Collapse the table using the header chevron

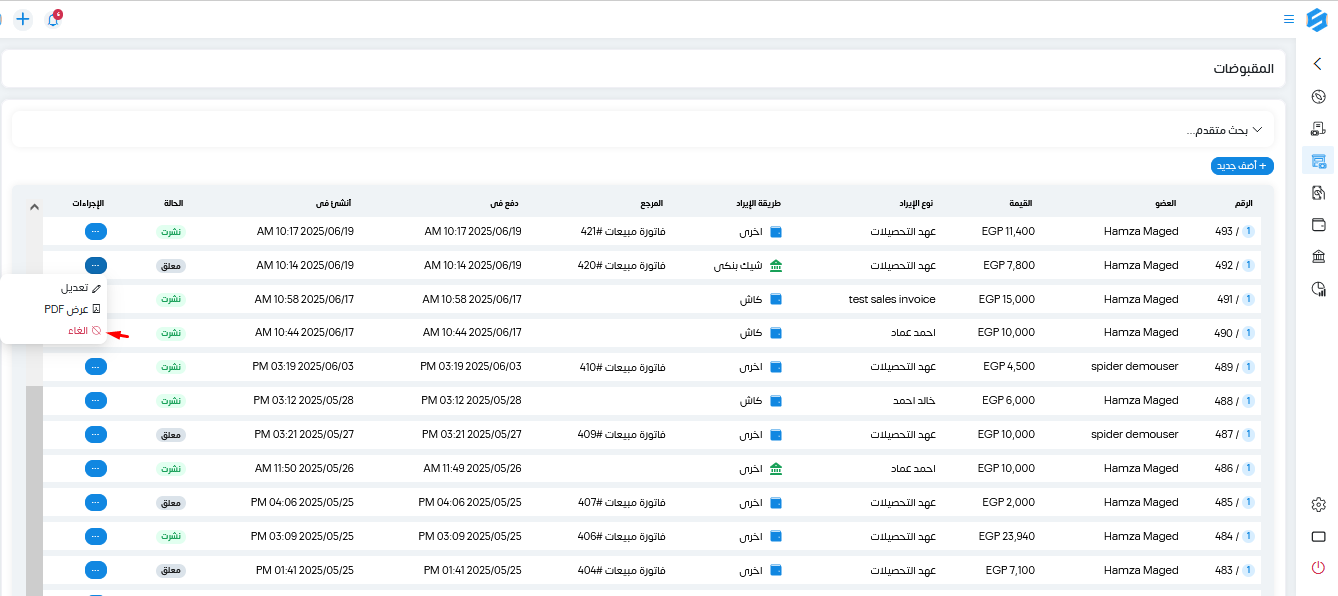34,207
